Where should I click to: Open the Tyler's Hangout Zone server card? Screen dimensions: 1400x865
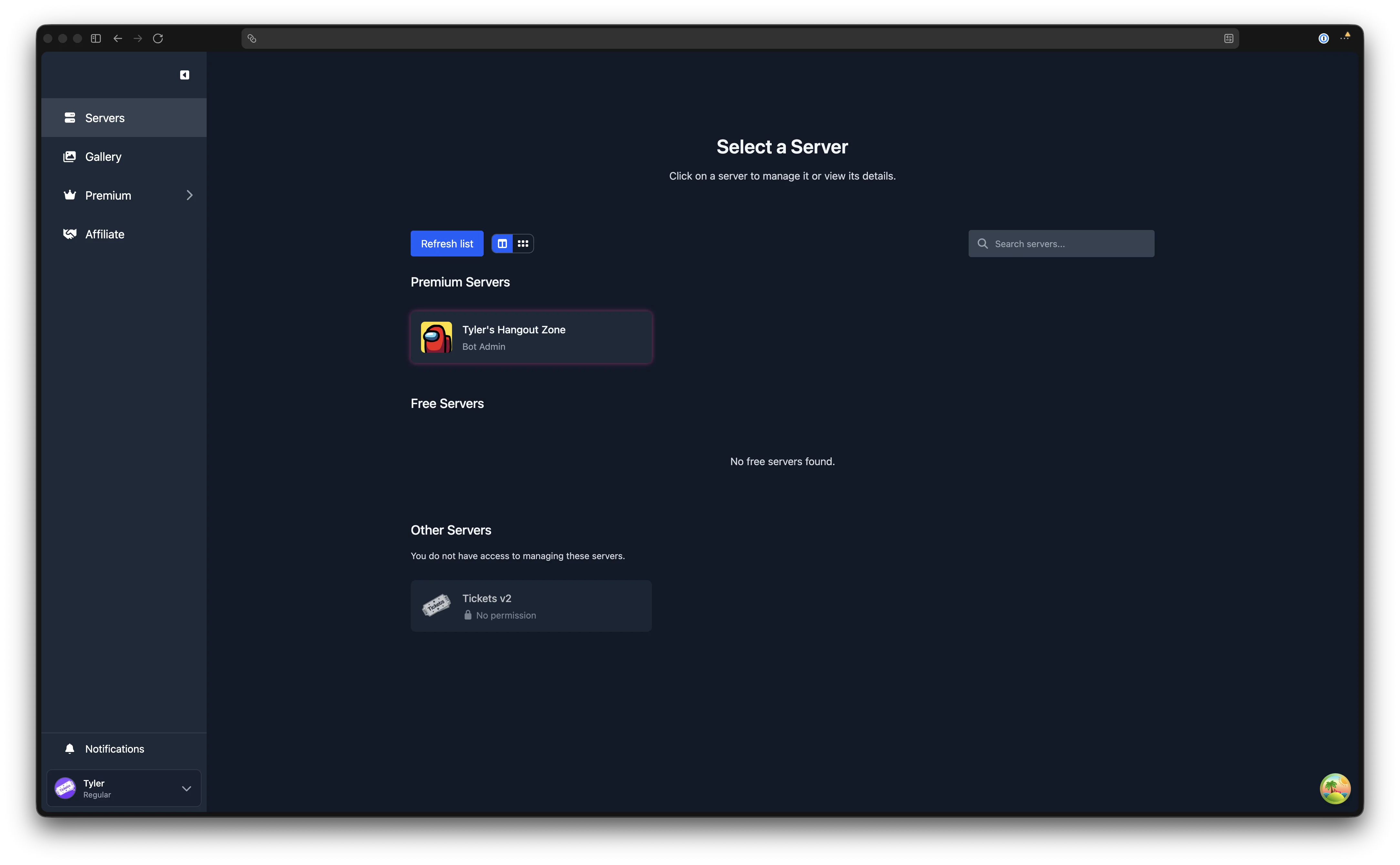(x=531, y=338)
